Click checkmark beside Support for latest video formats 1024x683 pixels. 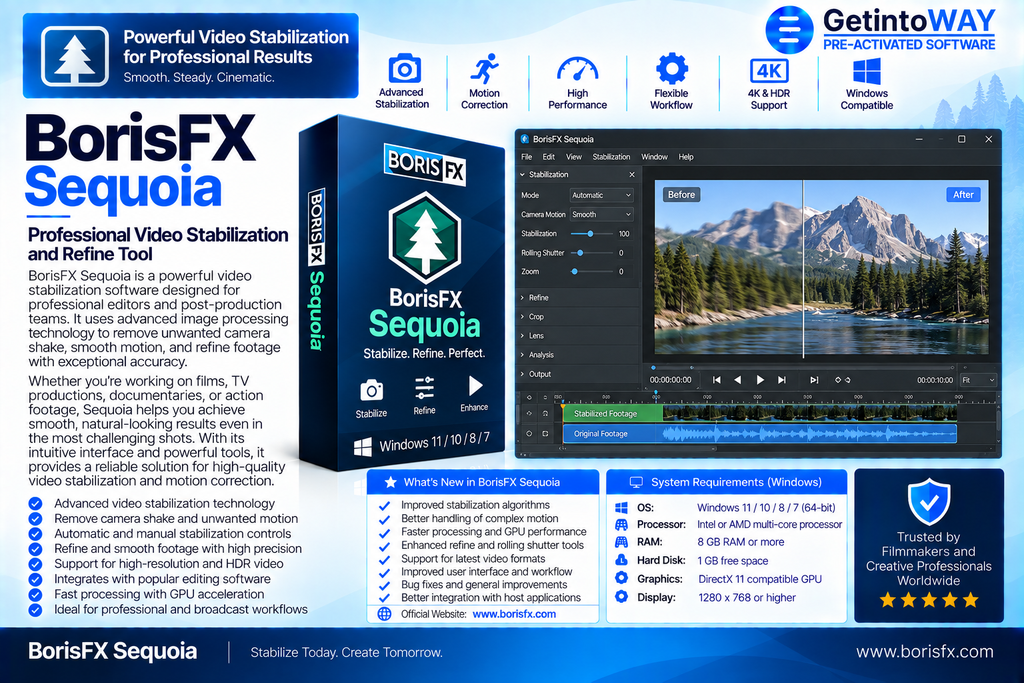coord(385,560)
